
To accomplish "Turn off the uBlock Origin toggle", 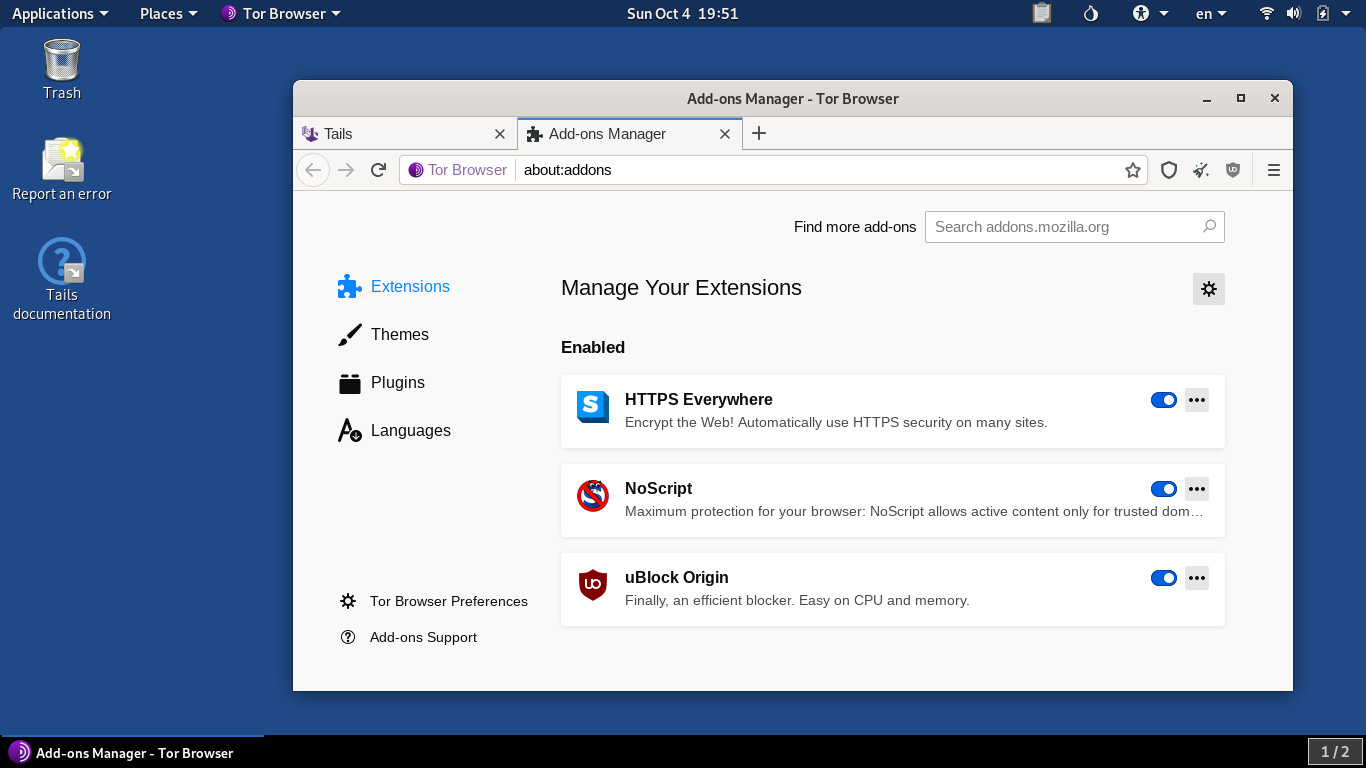I will pyautogui.click(x=1164, y=578).
